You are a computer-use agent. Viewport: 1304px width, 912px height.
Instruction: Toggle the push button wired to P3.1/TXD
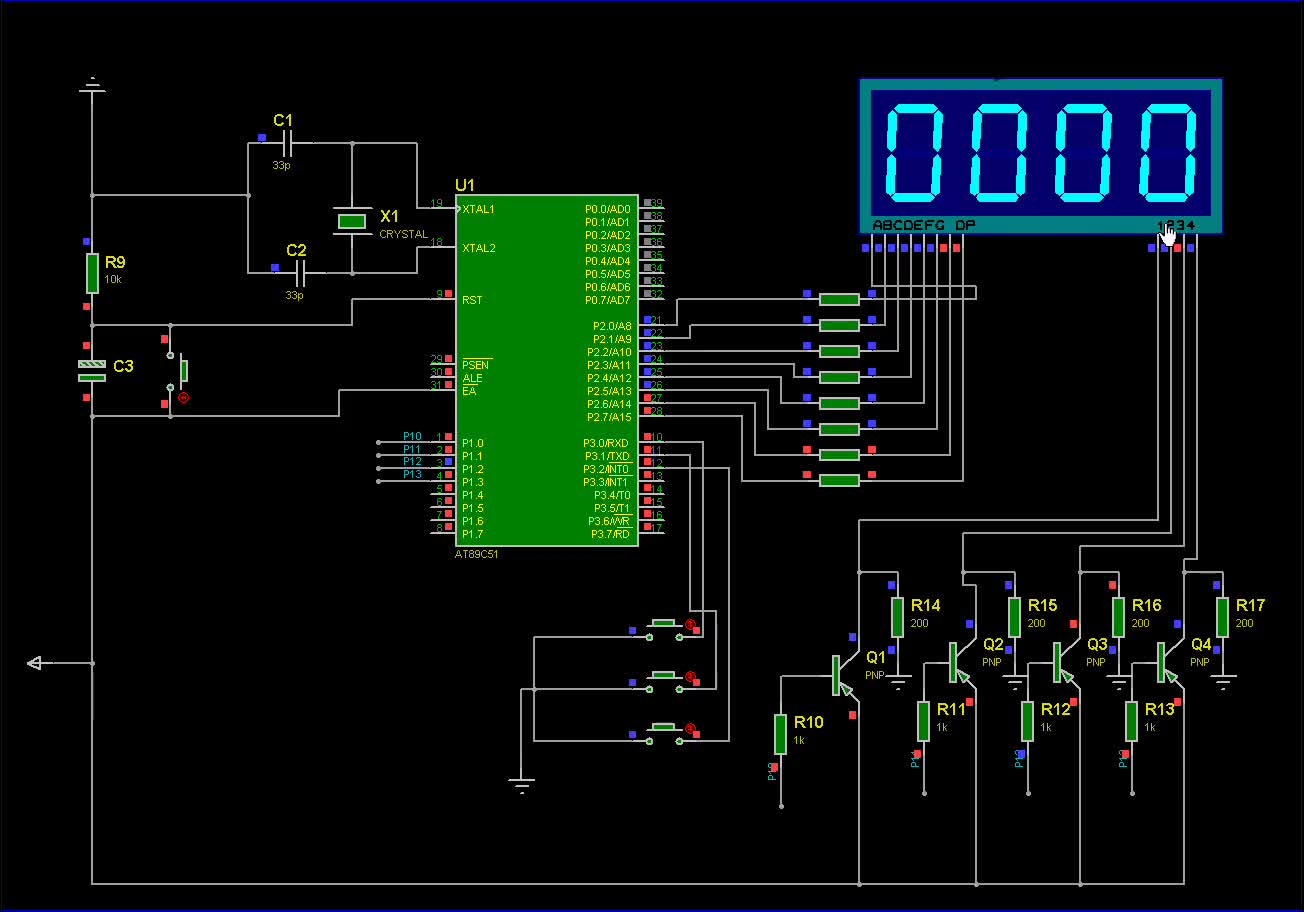(664, 681)
